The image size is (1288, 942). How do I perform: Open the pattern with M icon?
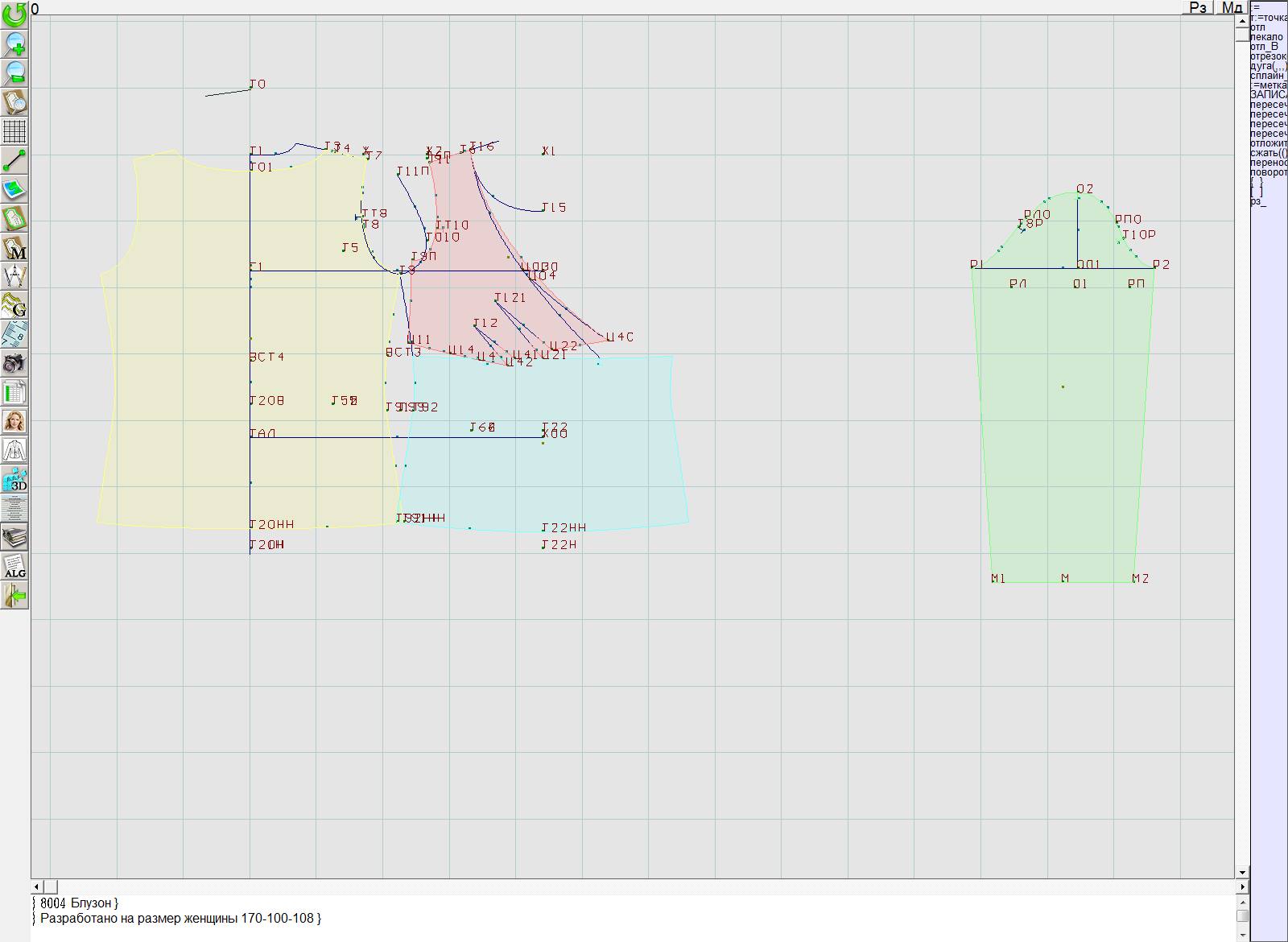14,248
